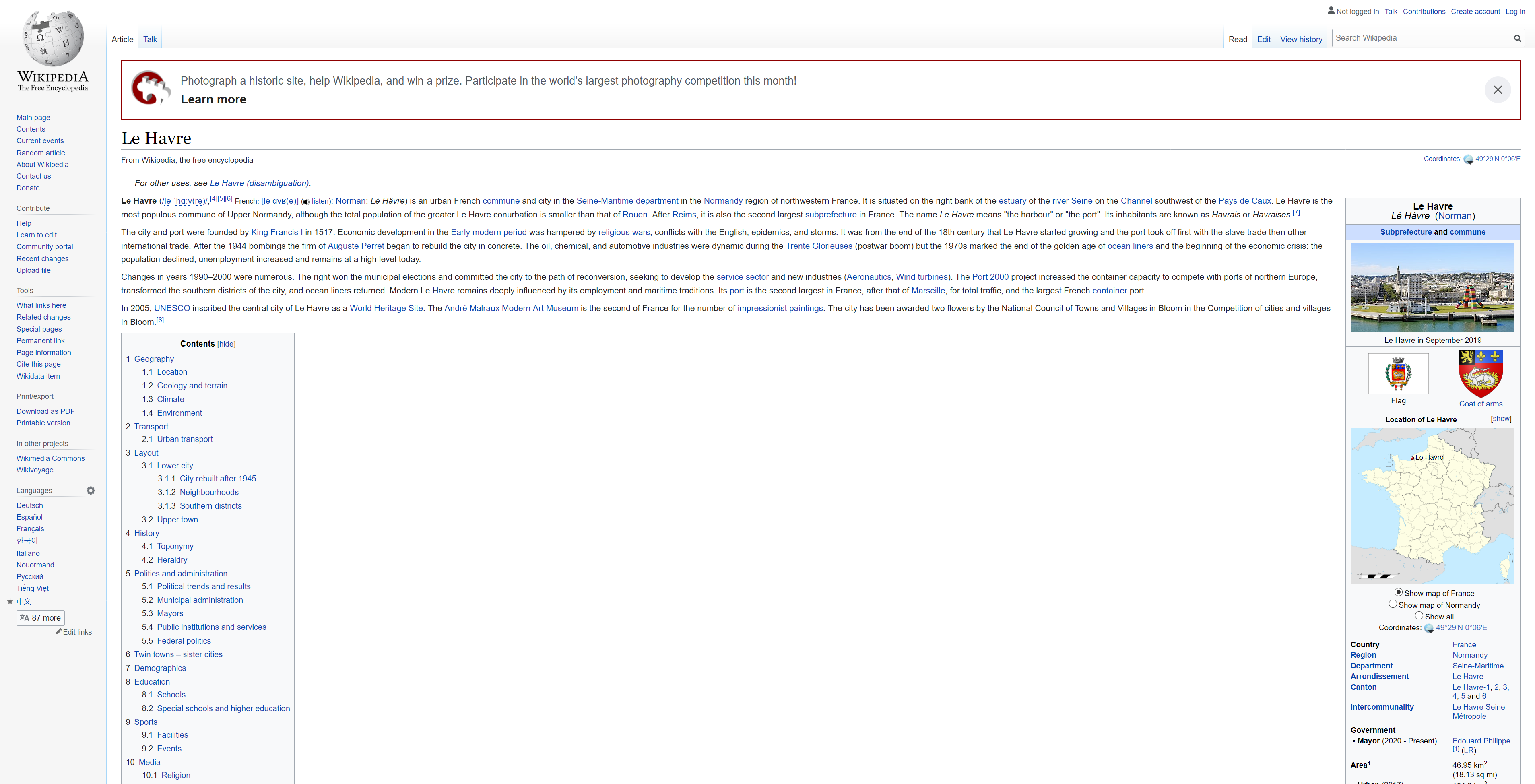Click the infobox coordinates globe icon
Image resolution: width=1535 pixels, height=784 pixels.
(x=1429, y=628)
